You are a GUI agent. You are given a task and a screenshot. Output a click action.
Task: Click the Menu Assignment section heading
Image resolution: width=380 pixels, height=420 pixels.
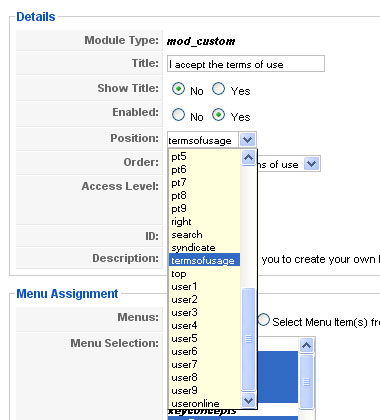pyautogui.click(x=67, y=294)
